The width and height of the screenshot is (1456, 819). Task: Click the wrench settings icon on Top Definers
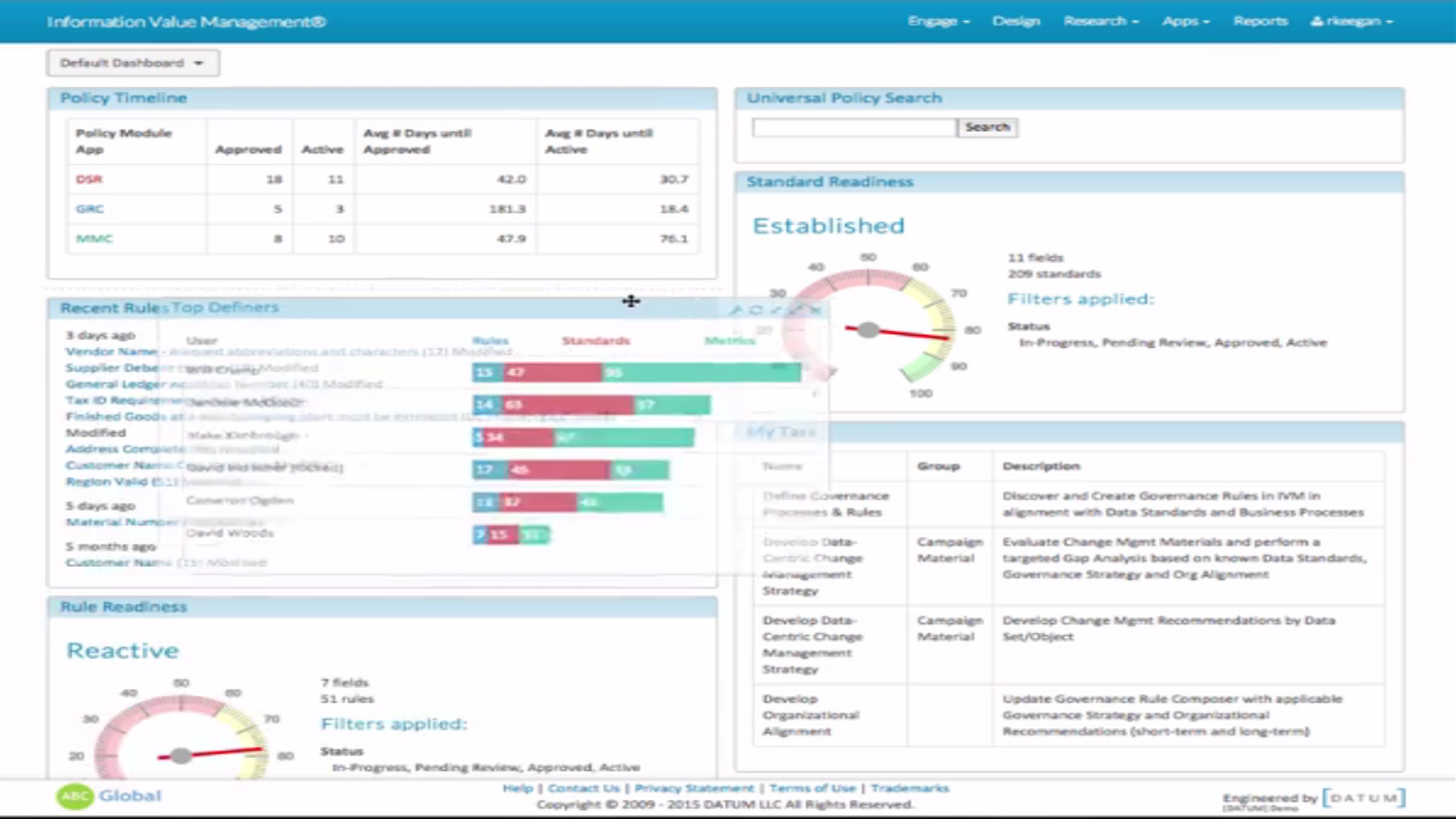pos(735,310)
